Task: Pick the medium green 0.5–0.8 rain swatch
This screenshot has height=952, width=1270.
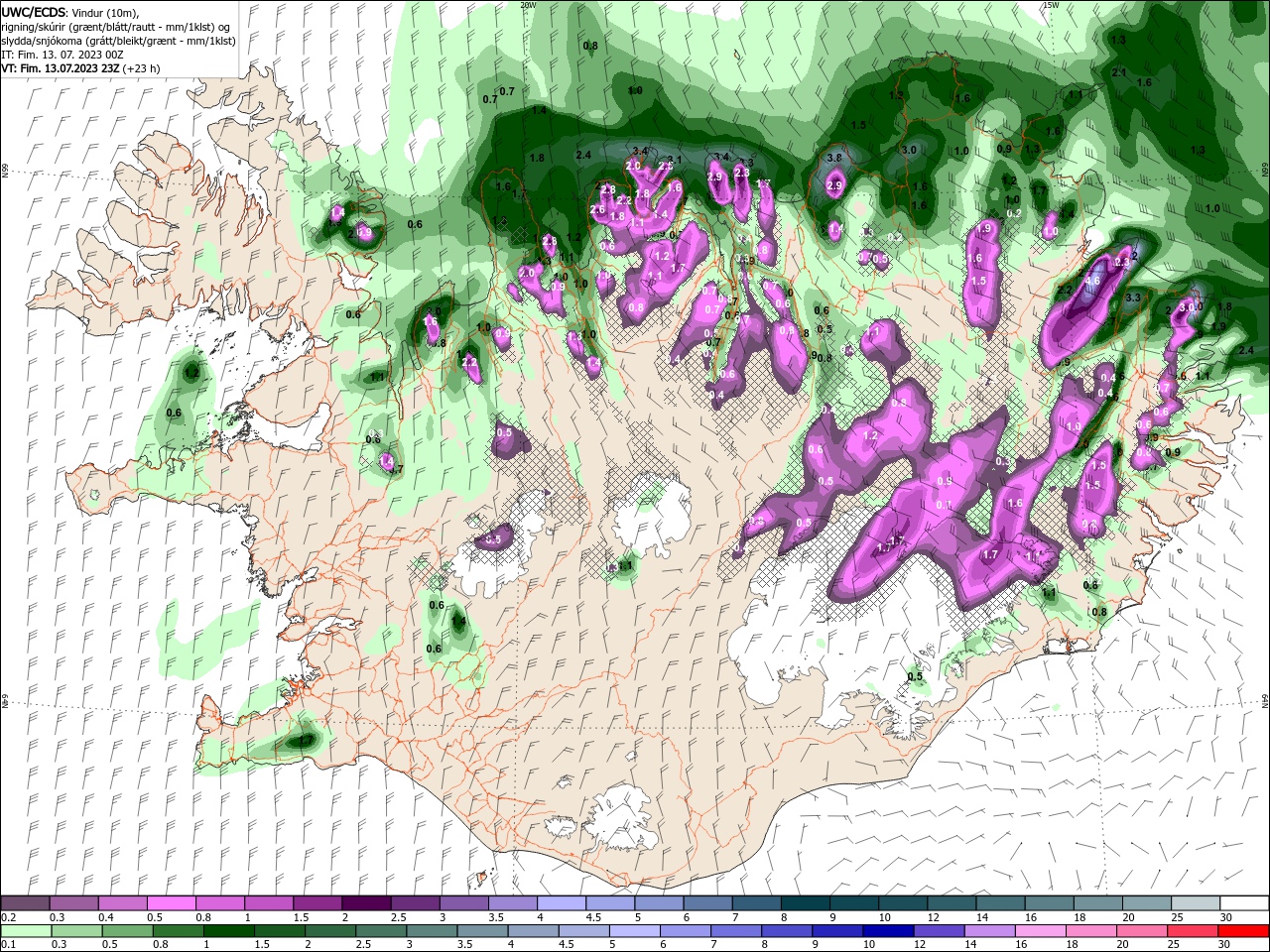Action: coord(127,931)
